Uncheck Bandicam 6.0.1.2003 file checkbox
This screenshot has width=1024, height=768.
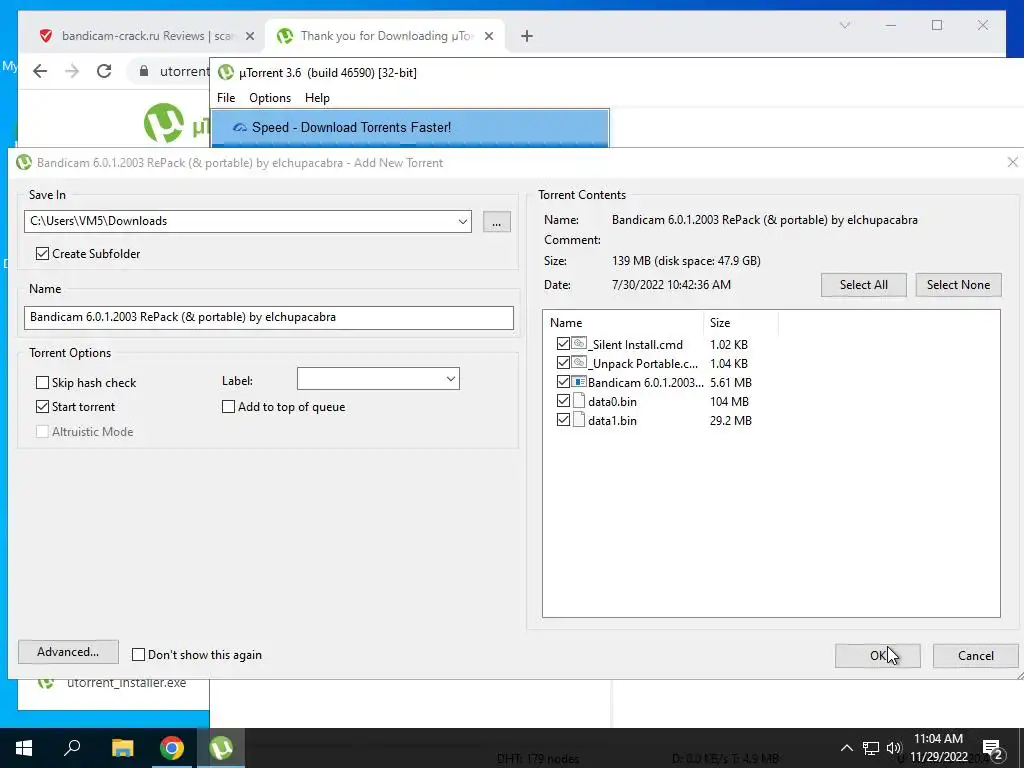click(563, 381)
